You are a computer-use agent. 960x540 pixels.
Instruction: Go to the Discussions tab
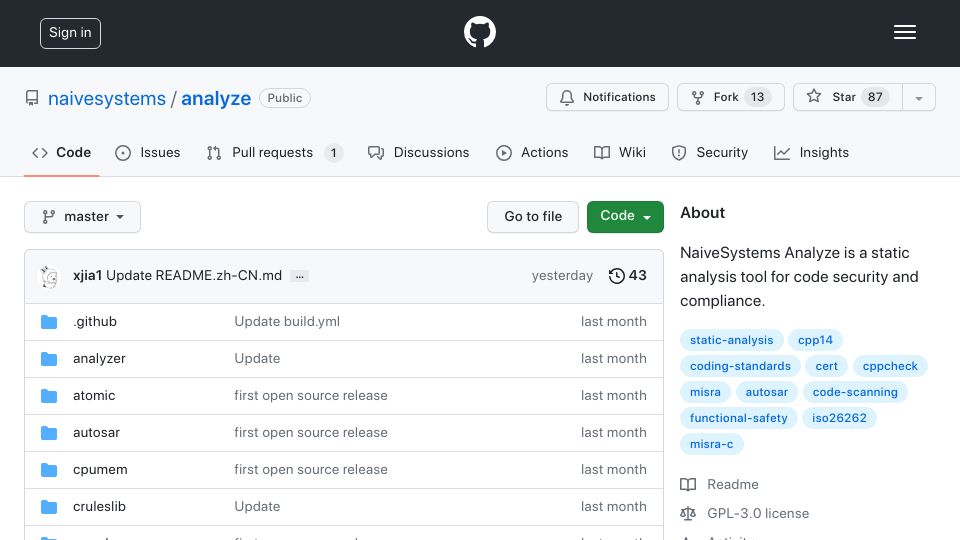tap(419, 152)
